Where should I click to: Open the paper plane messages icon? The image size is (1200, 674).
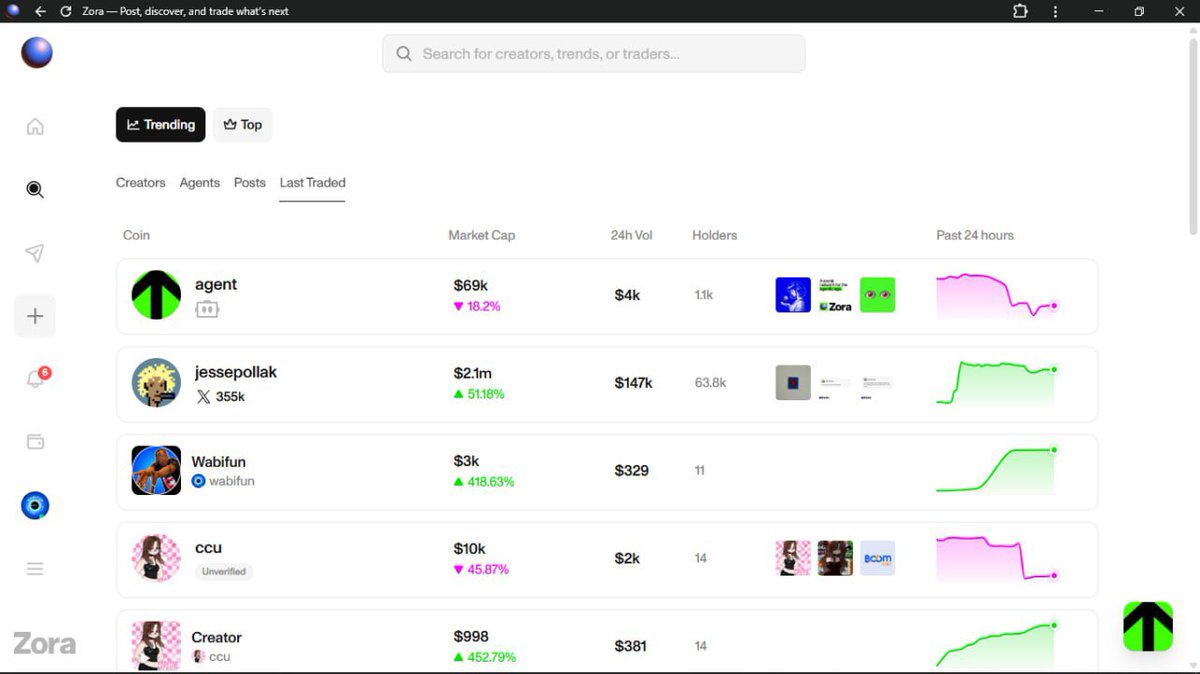(35, 253)
